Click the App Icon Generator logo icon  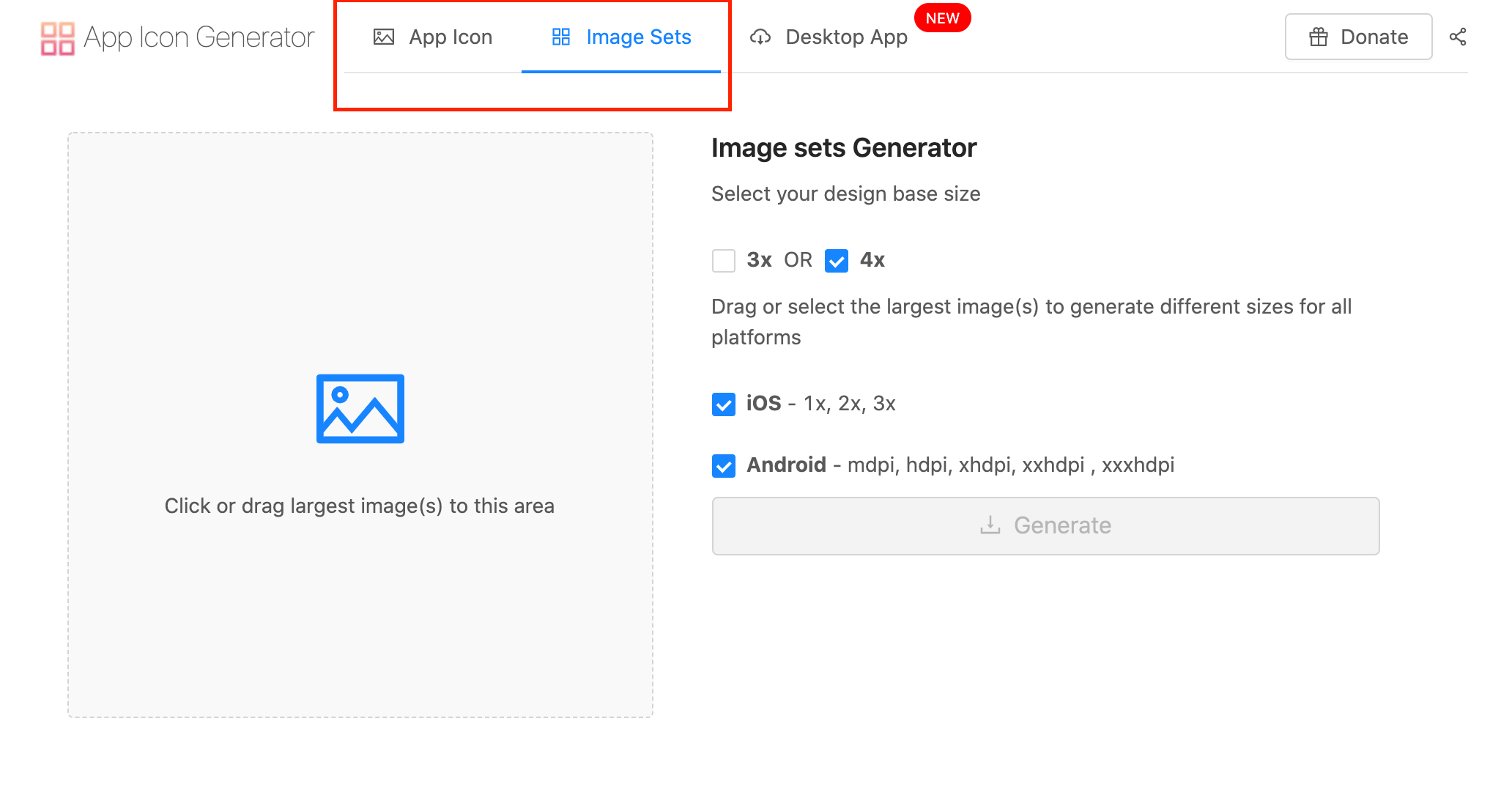pos(57,38)
